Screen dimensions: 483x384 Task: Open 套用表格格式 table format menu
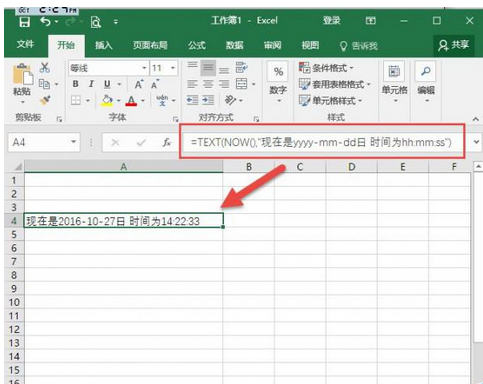[335, 84]
